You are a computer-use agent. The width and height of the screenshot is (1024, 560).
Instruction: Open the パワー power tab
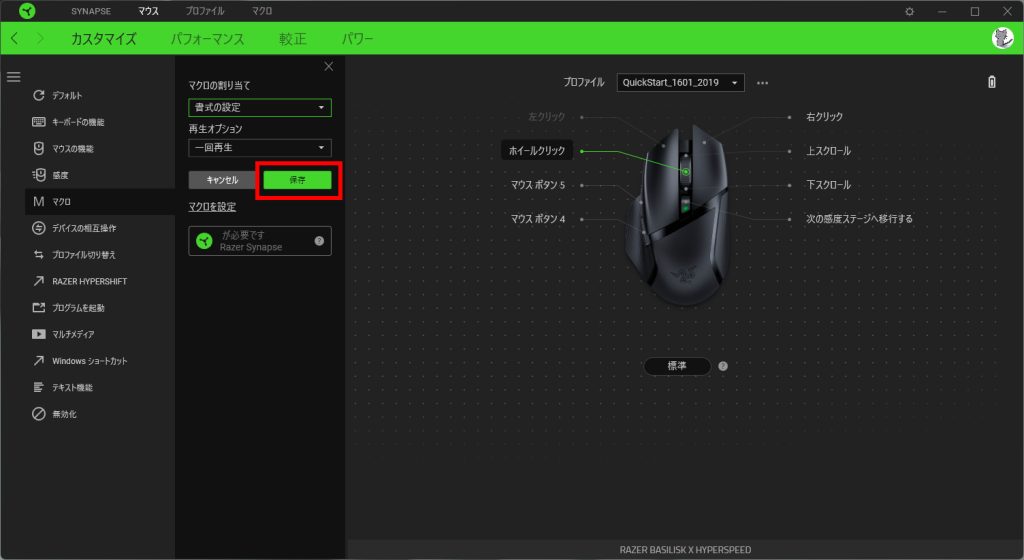coord(357,39)
